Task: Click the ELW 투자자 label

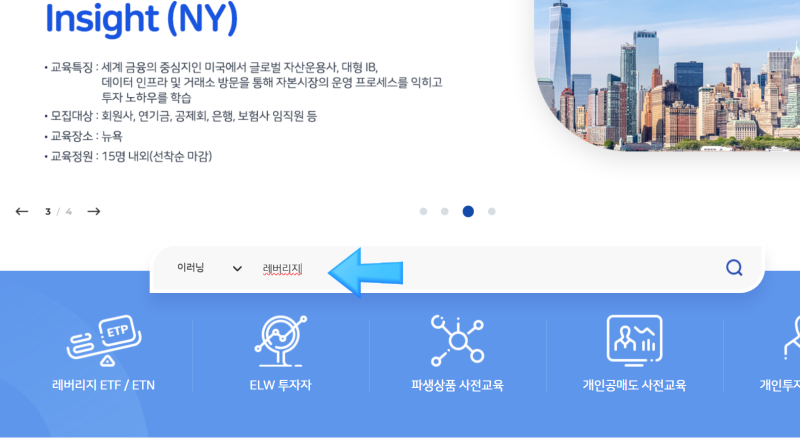Action: click(281, 385)
